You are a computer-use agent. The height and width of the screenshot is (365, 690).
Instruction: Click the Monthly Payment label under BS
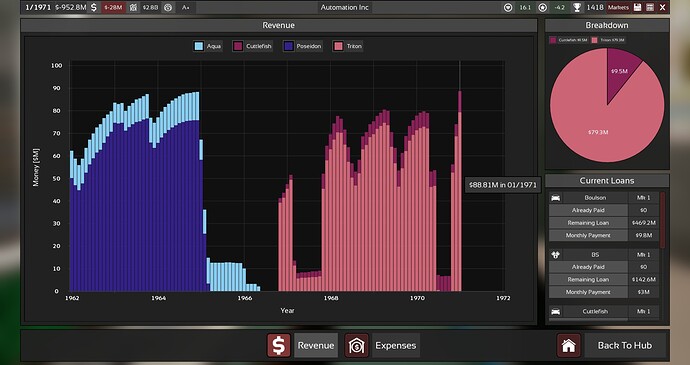click(x=588, y=292)
